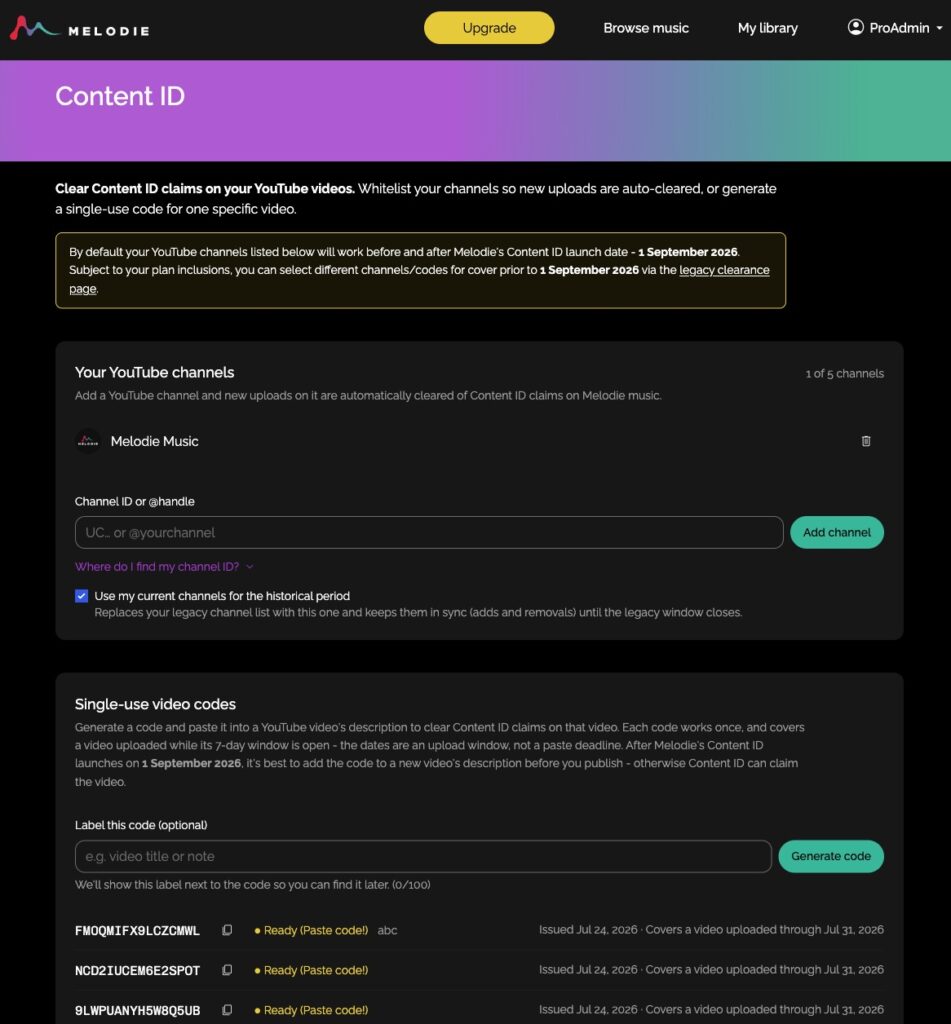Screen dimensions: 951x1024
Task: Open the legacy clearance page link
Action: 724,270
